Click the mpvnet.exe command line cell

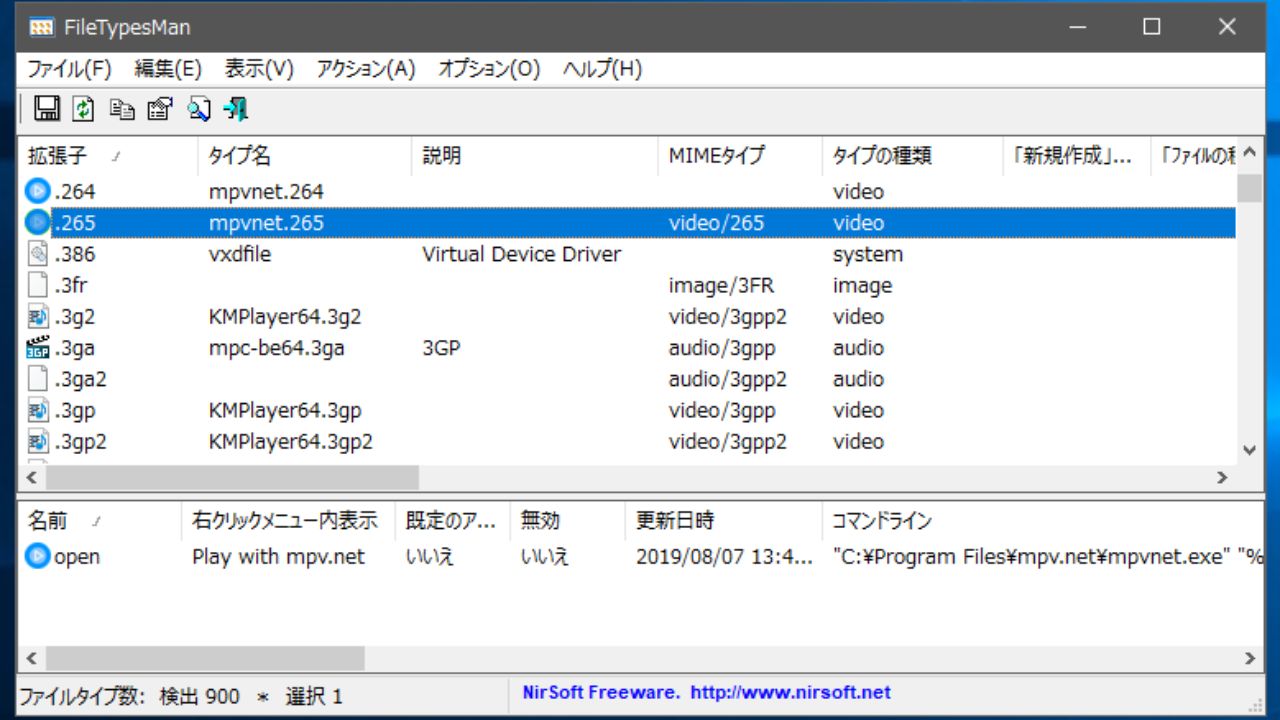1047,556
